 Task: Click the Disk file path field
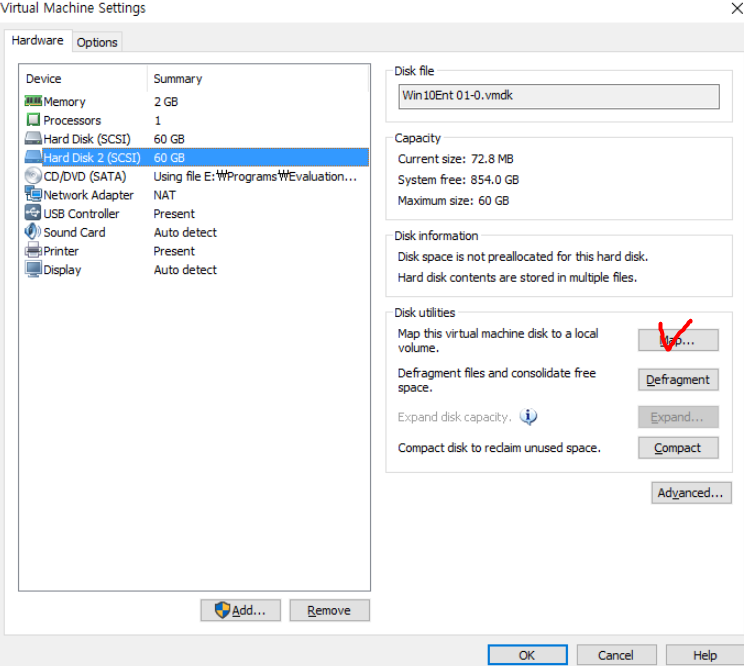point(558,96)
